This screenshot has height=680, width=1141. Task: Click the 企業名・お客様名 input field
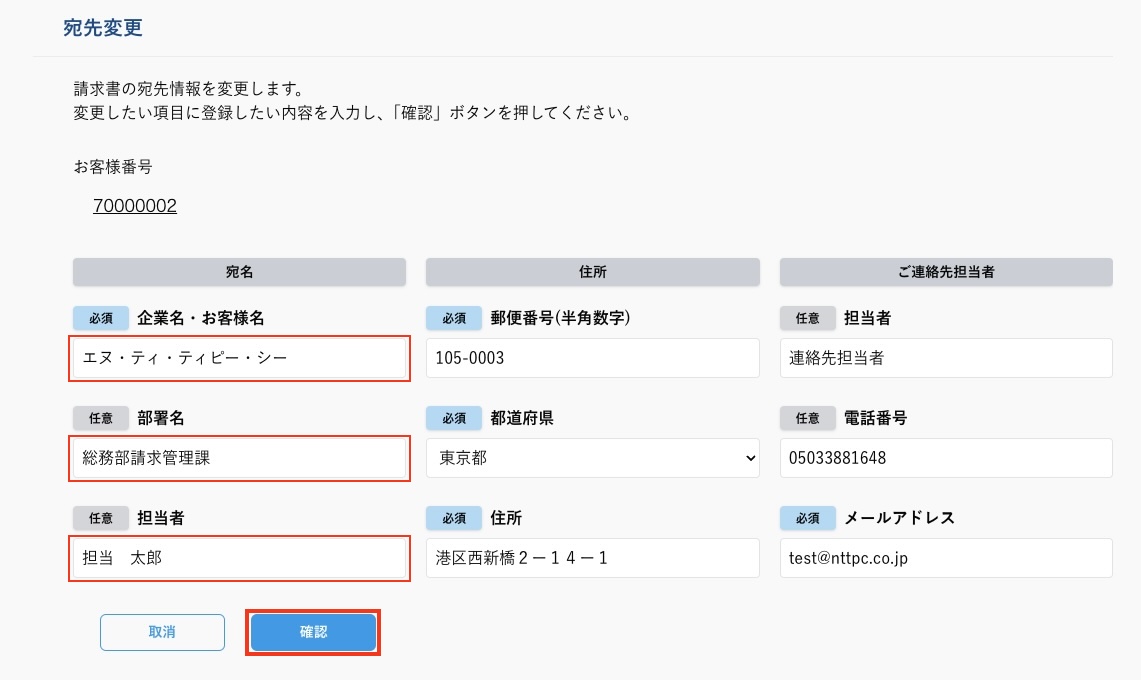point(239,358)
